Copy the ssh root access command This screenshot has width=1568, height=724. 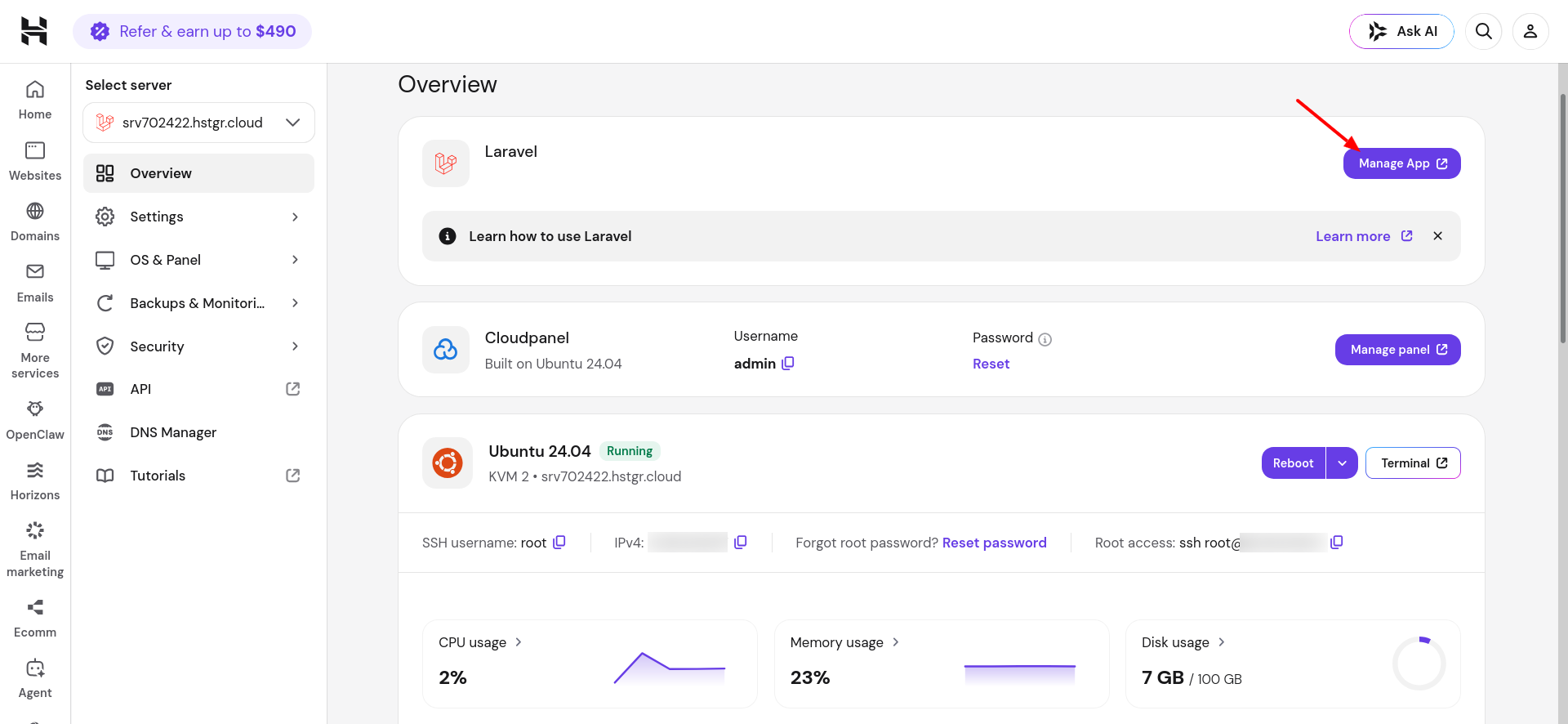tap(1337, 542)
